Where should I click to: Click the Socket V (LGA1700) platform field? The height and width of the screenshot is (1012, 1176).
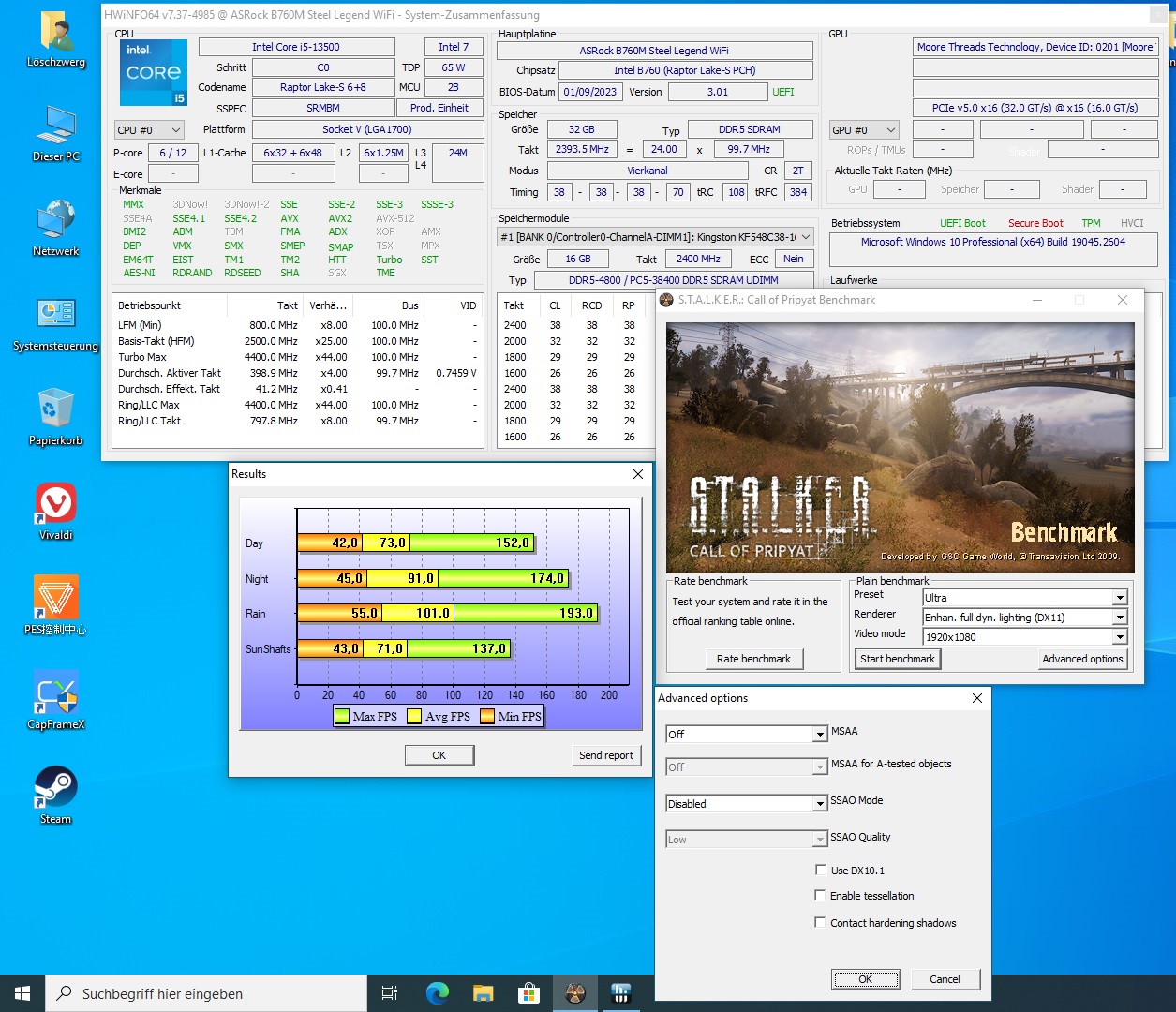tap(366, 129)
